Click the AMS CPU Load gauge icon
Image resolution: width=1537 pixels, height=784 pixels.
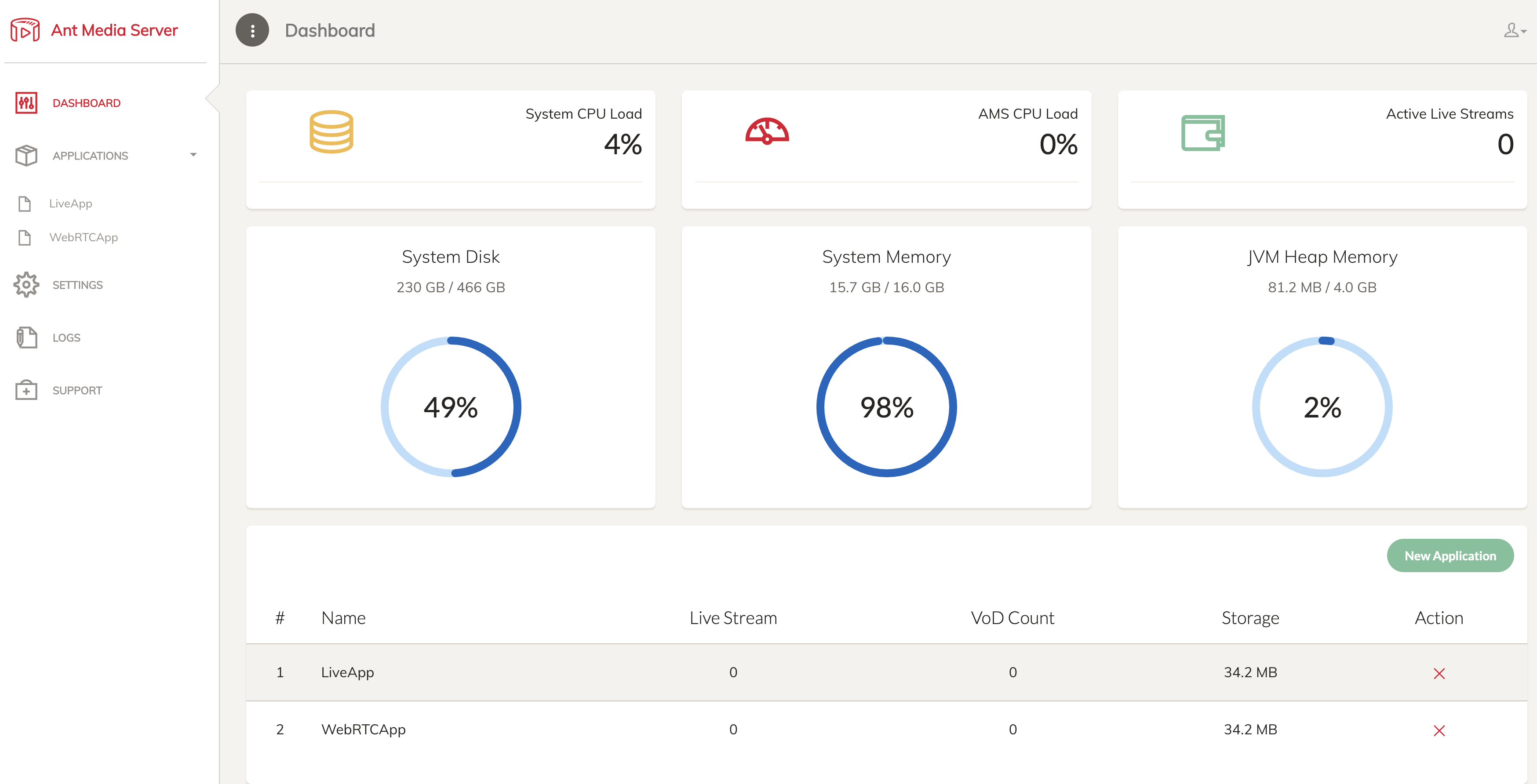(767, 132)
